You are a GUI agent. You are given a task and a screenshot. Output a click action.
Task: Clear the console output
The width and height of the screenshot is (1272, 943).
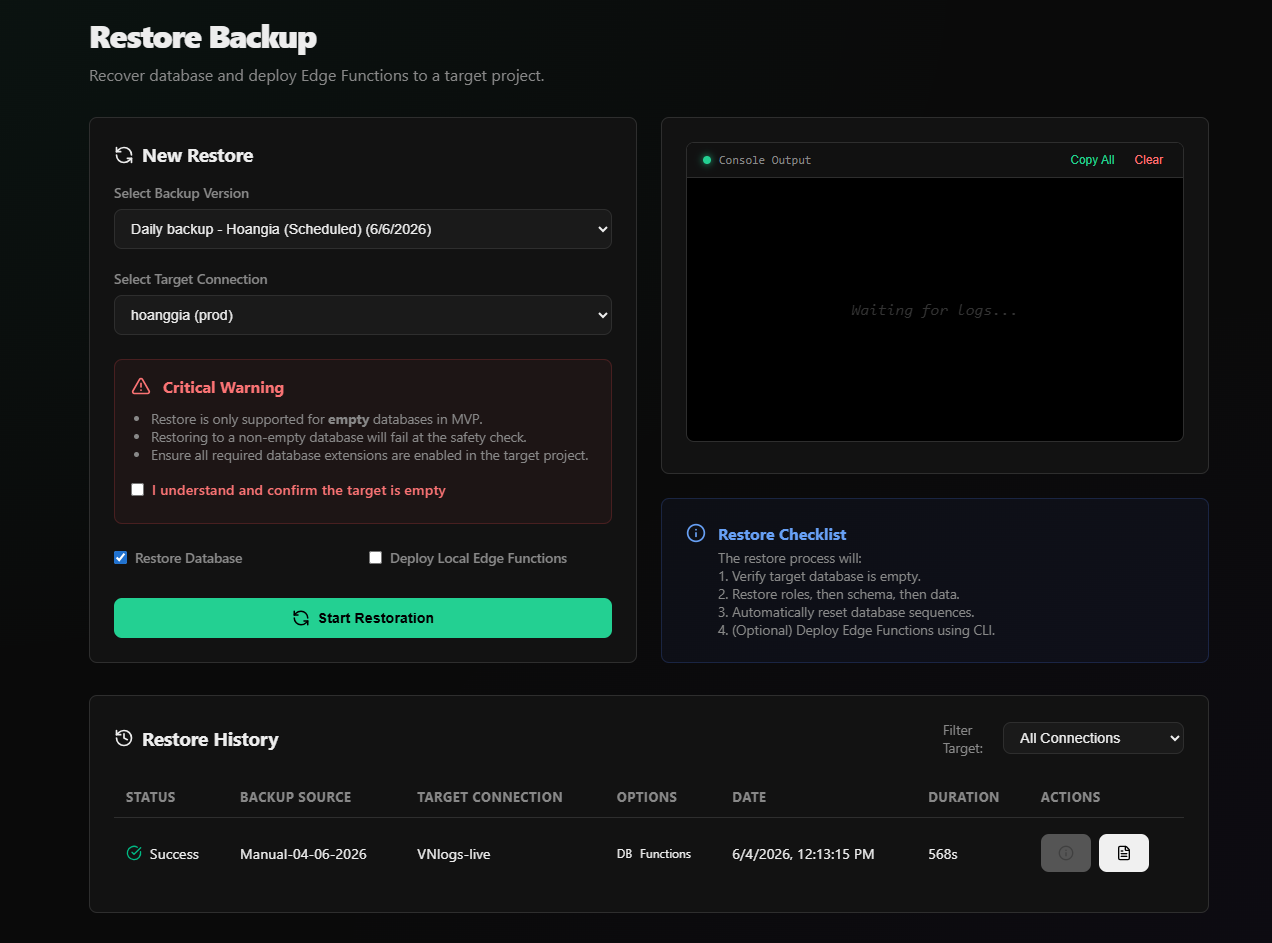tap(1149, 160)
